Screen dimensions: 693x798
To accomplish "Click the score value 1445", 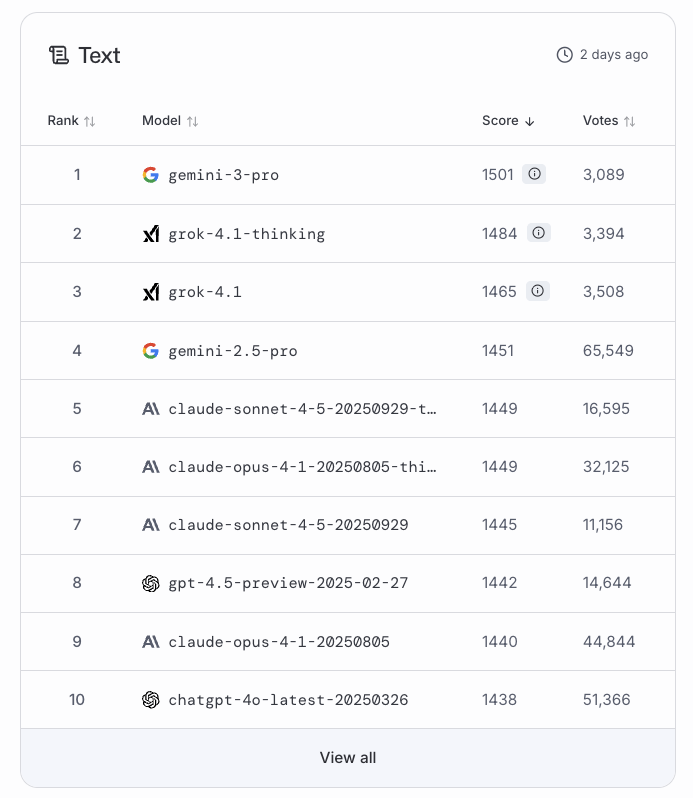I will click(x=500, y=525).
